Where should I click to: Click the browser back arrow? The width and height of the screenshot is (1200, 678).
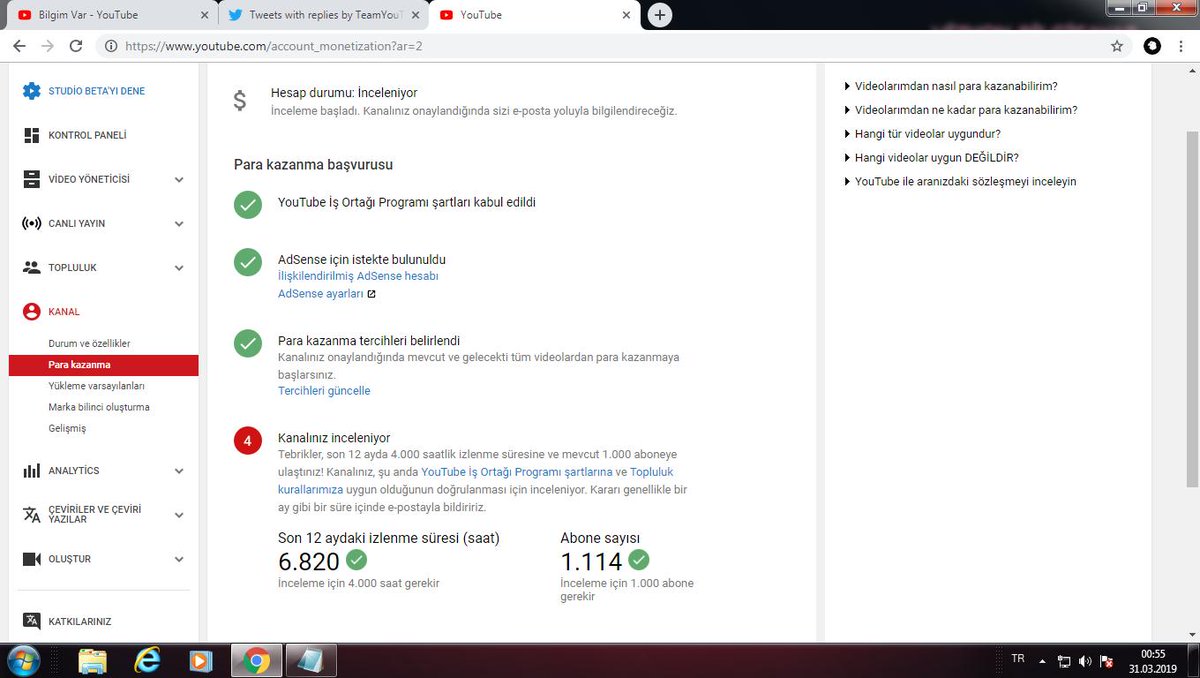(x=20, y=46)
